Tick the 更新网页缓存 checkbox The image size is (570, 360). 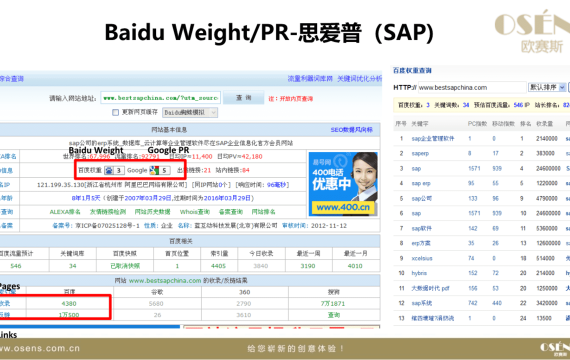click(x=116, y=112)
